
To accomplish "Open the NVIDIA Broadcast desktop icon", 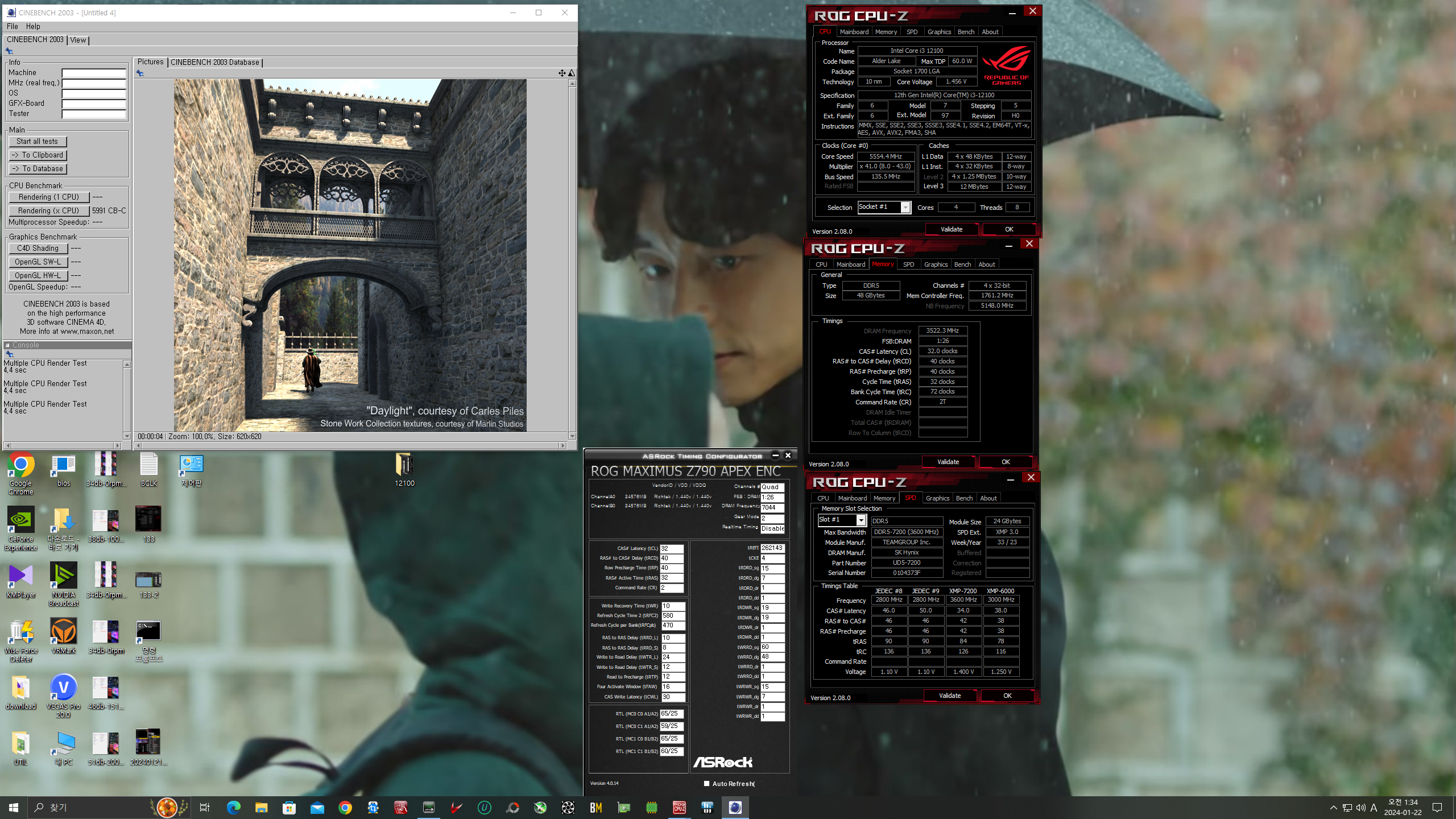I will click(64, 585).
